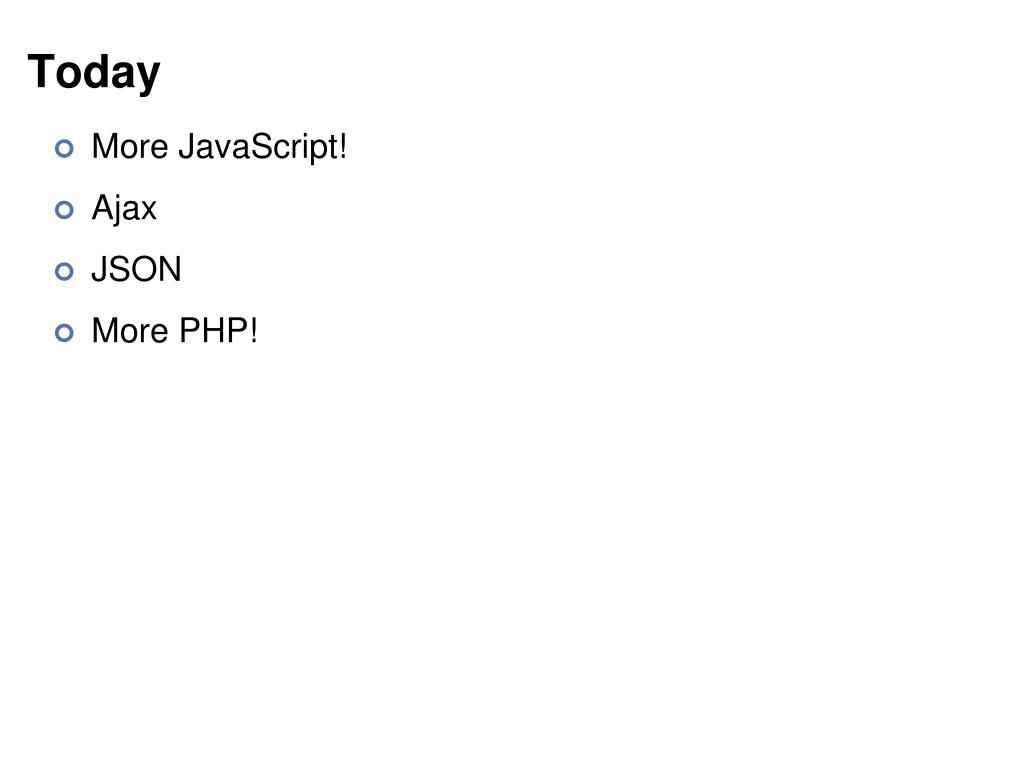Select the More PHP! bullet text
The height and width of the screenshot is (768, 1024).
[174, 331]
